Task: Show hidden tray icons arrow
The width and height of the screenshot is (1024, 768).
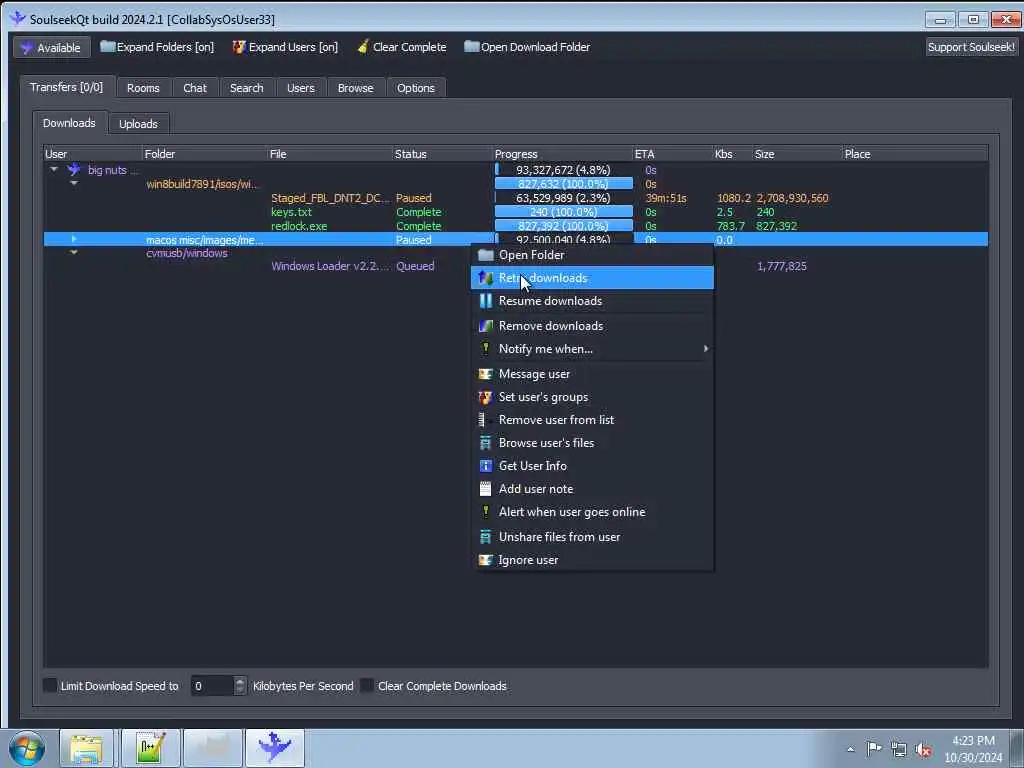Action: click(850, 750)
